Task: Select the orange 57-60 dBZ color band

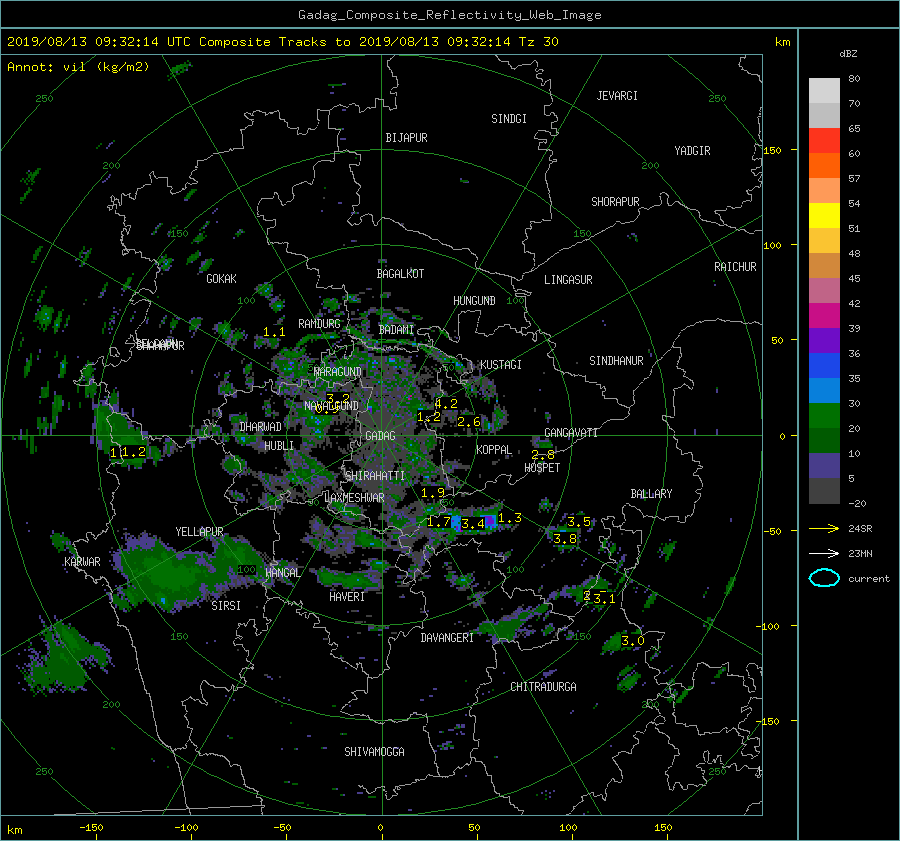Action: (x=824, y=166)
